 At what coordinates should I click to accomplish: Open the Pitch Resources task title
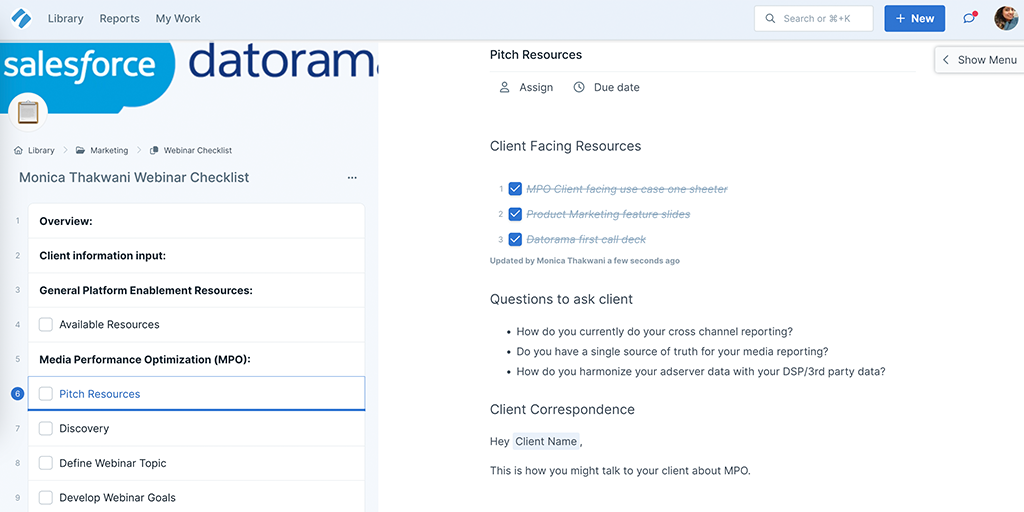click(x=99, y=394)
